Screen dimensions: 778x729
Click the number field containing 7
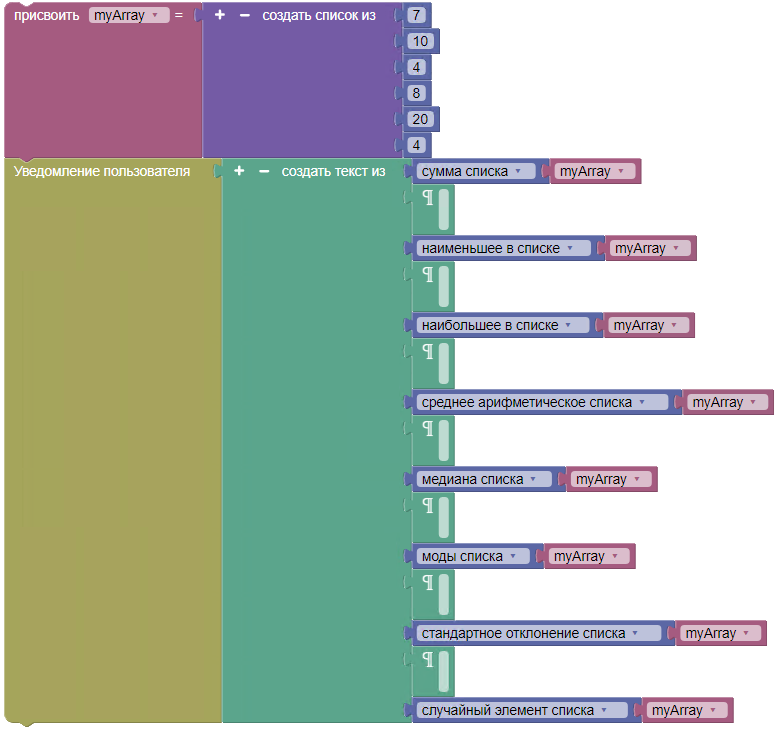click(416, 15)
